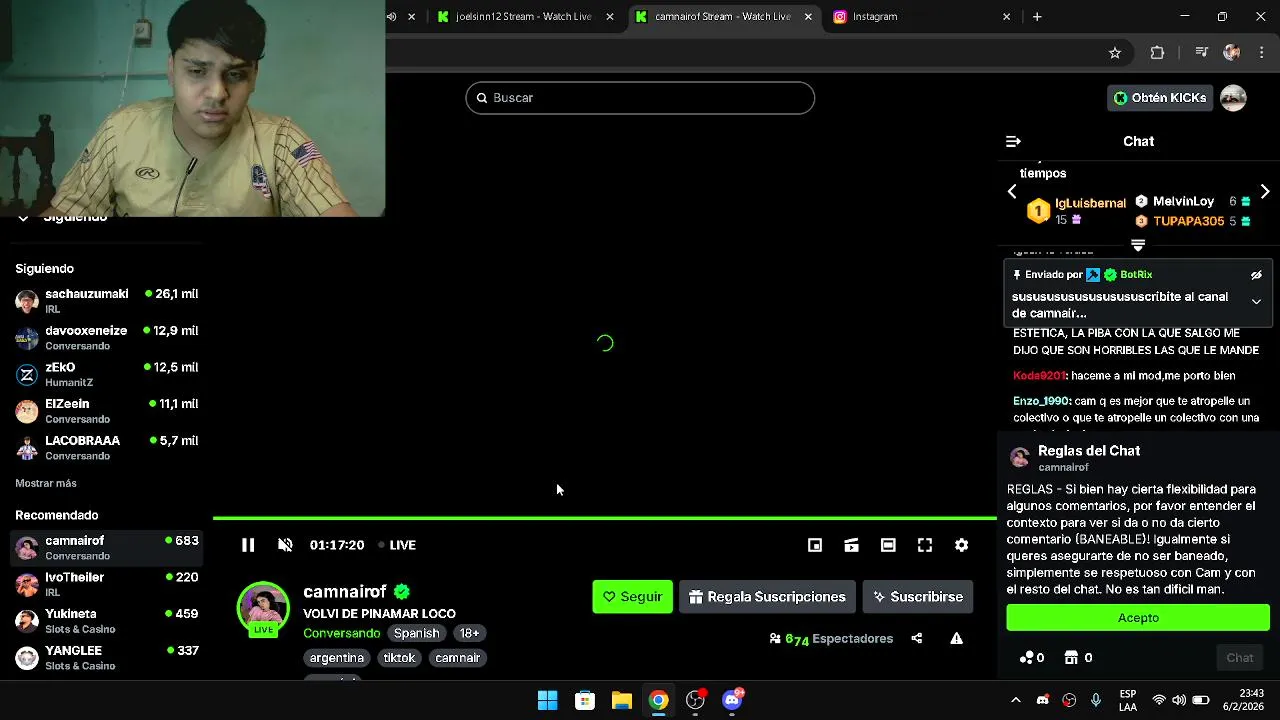Screen dimensions: 1280x720
Task: Switch to joelsinn12 Stream browser tab
Action: click(523, 16)
